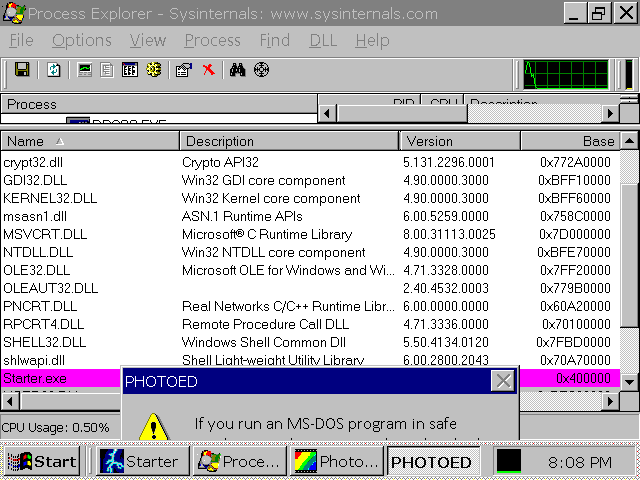Click the crosshair Find Window's Process icon
Image resolution: width=640 pixels, height=480 pixels.
tap(261, 70)
